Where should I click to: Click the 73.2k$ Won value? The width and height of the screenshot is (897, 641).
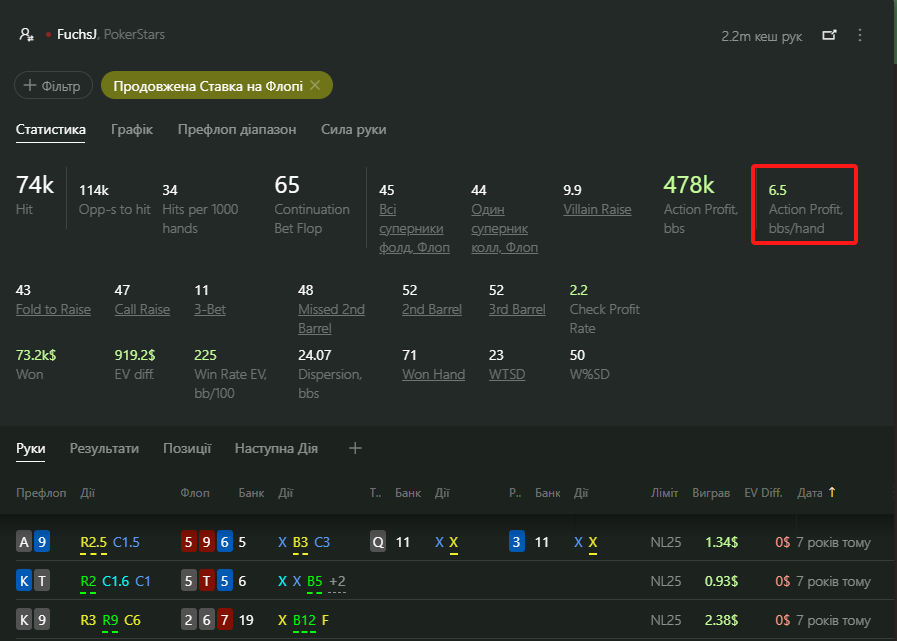(35, 355)
